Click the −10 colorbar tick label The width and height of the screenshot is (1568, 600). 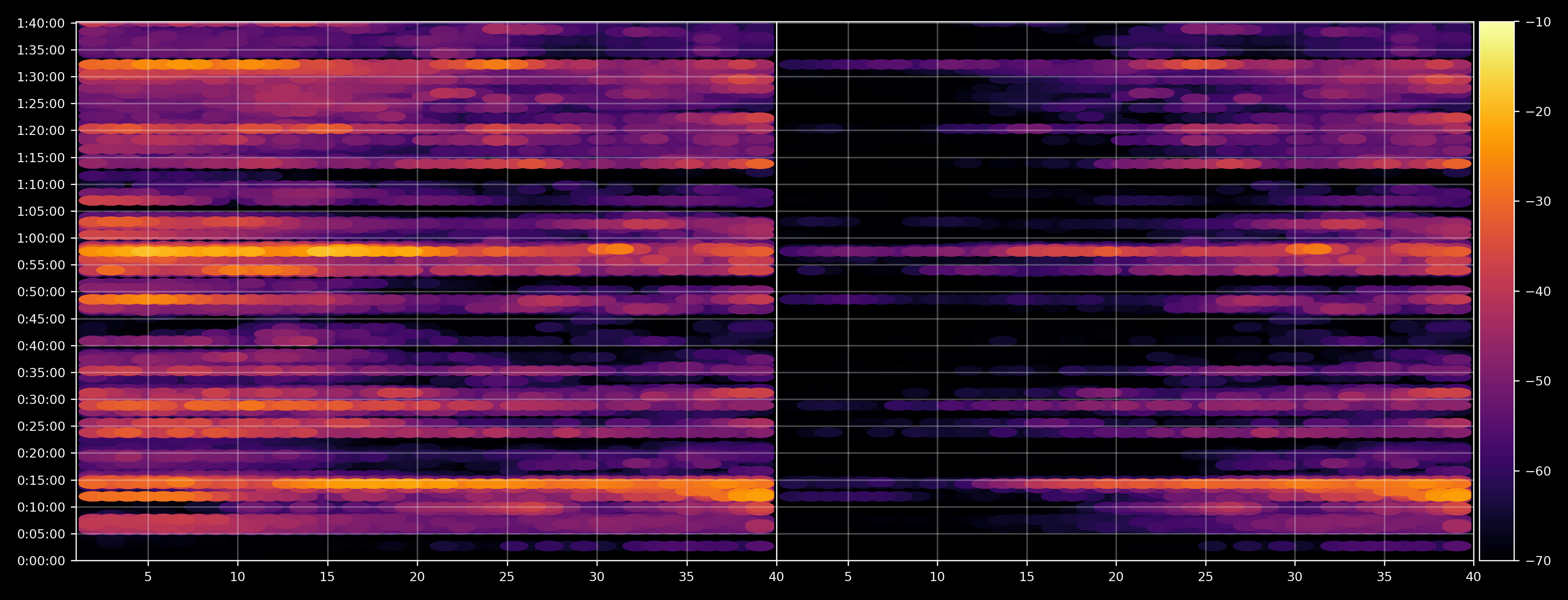(1539, 22)
